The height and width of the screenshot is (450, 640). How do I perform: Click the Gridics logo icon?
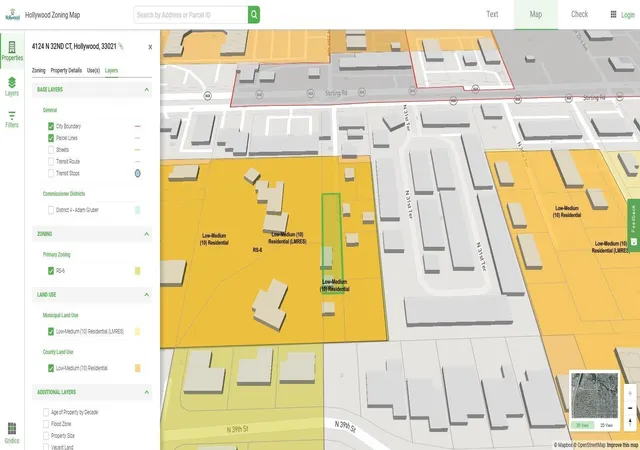[x=12, y=433]
